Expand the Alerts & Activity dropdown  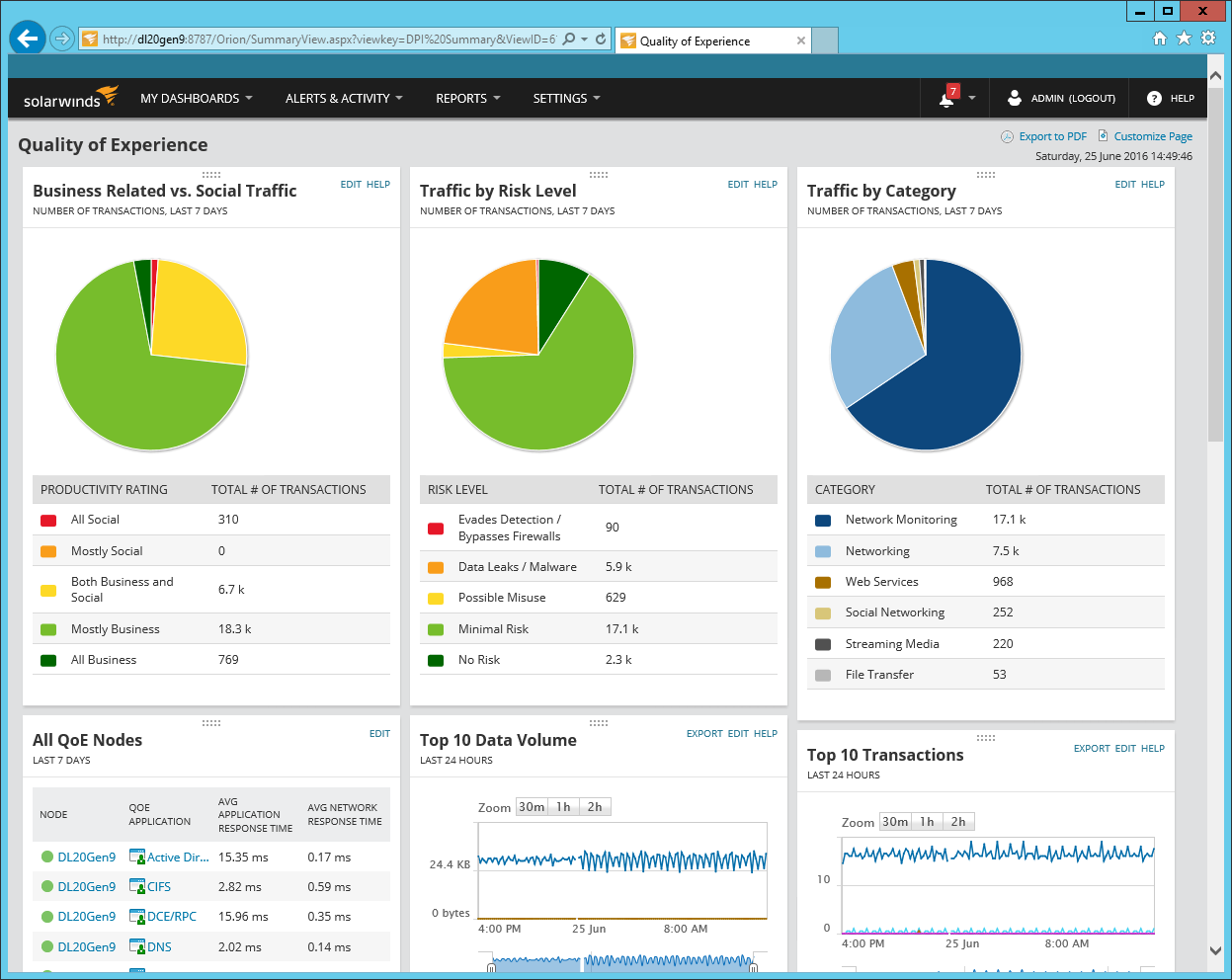[344, 98]
